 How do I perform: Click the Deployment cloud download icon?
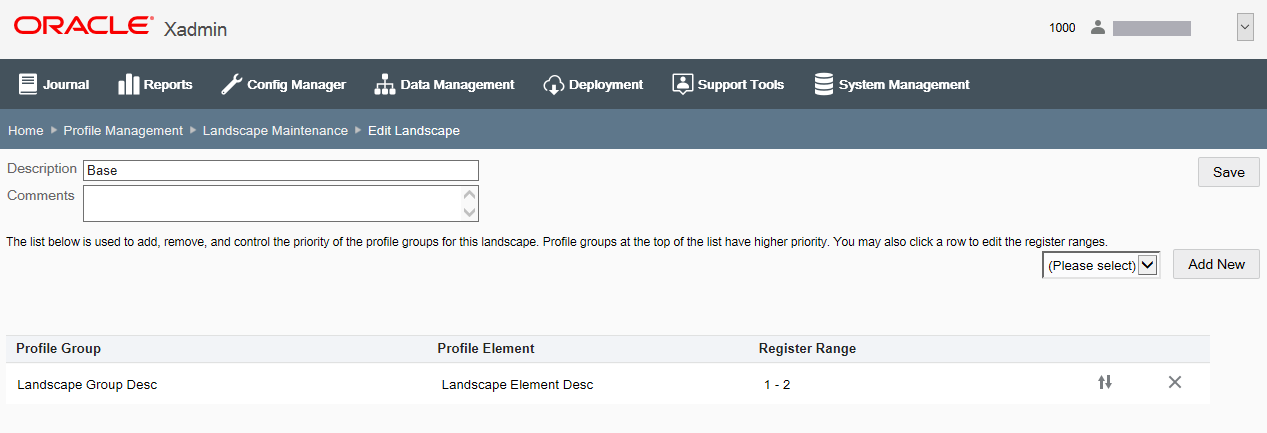point(554,84)
